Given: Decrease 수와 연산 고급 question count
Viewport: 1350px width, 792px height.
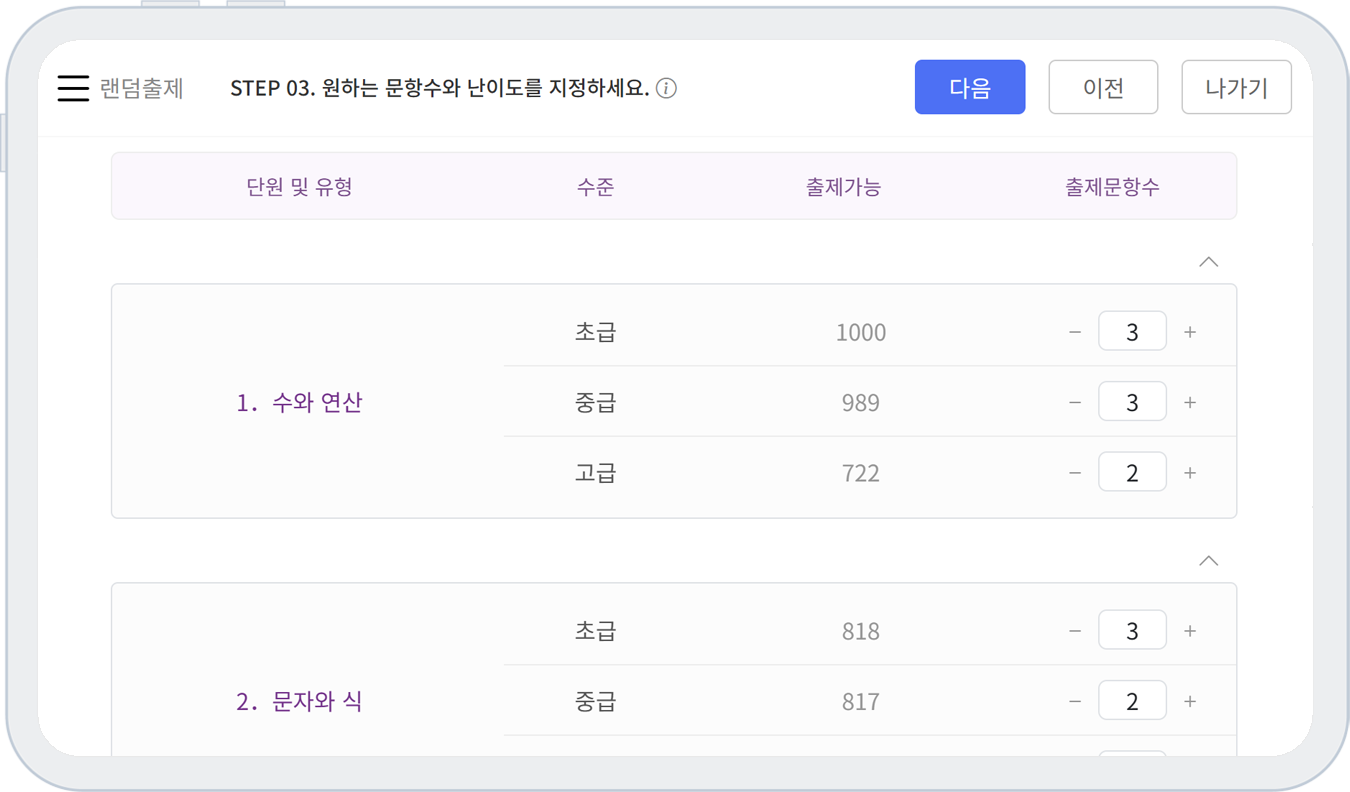Looking at the screenshot, I should point(1075,473).
